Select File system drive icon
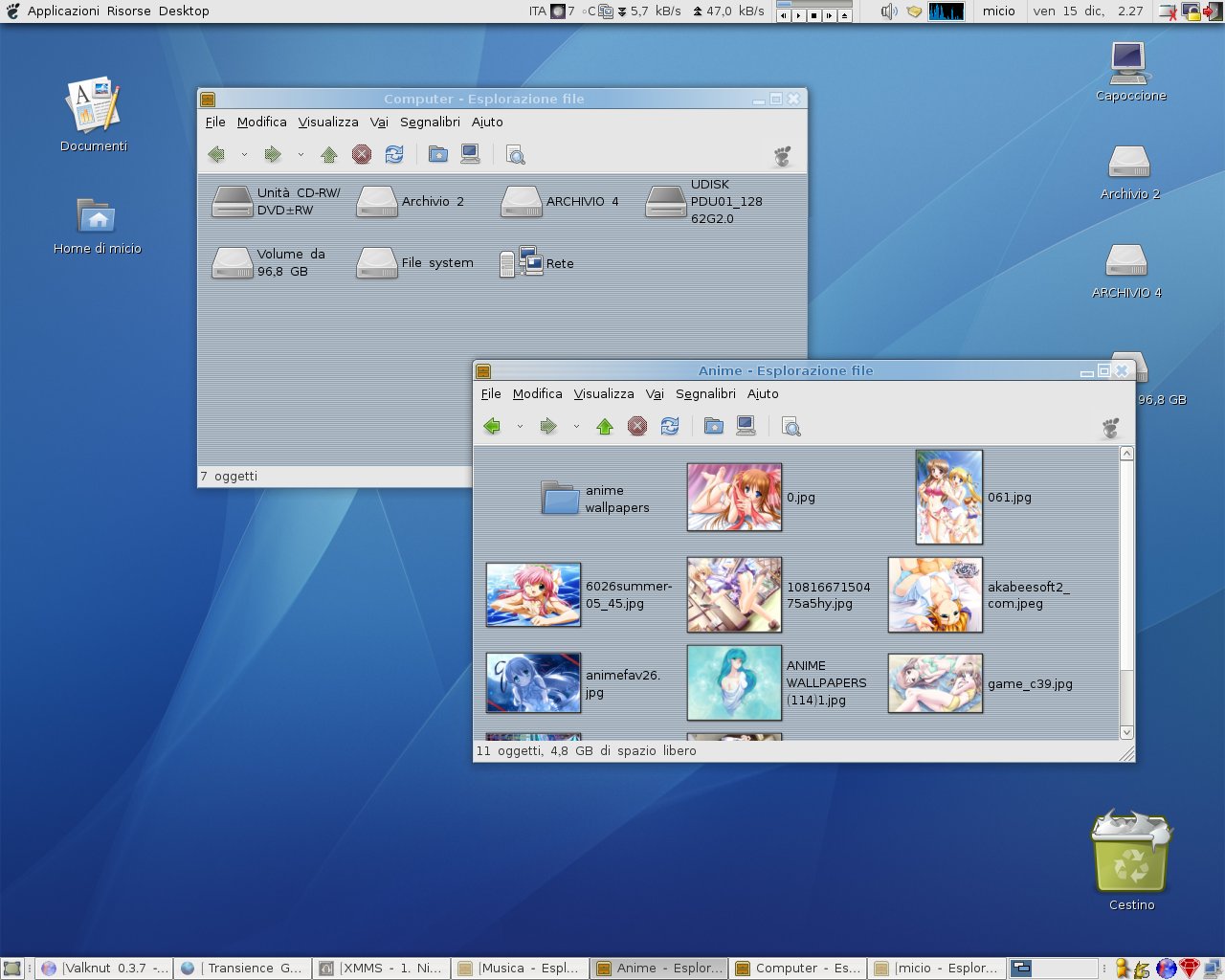 click(x=377, y=262)
